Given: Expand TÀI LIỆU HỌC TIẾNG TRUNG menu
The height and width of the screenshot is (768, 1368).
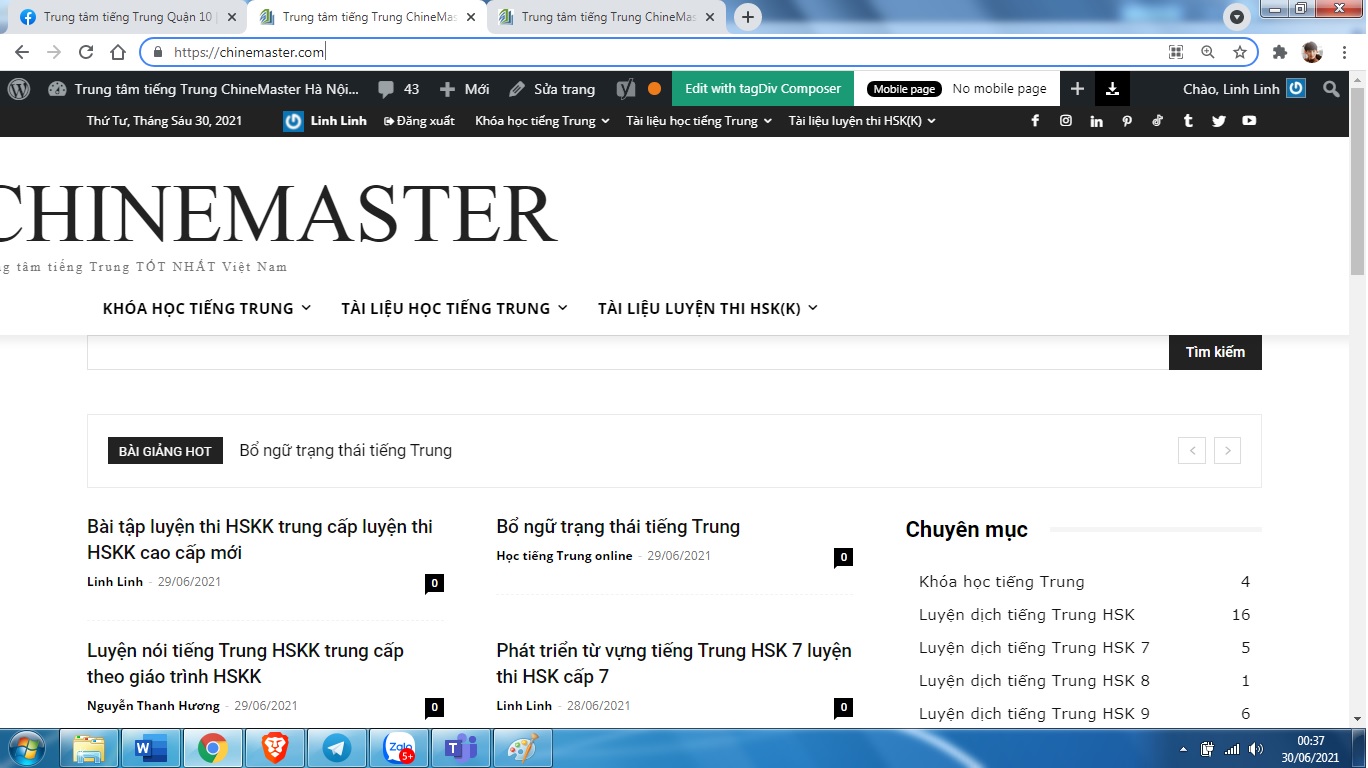Looking at the screenshot, I should point(454,308).
